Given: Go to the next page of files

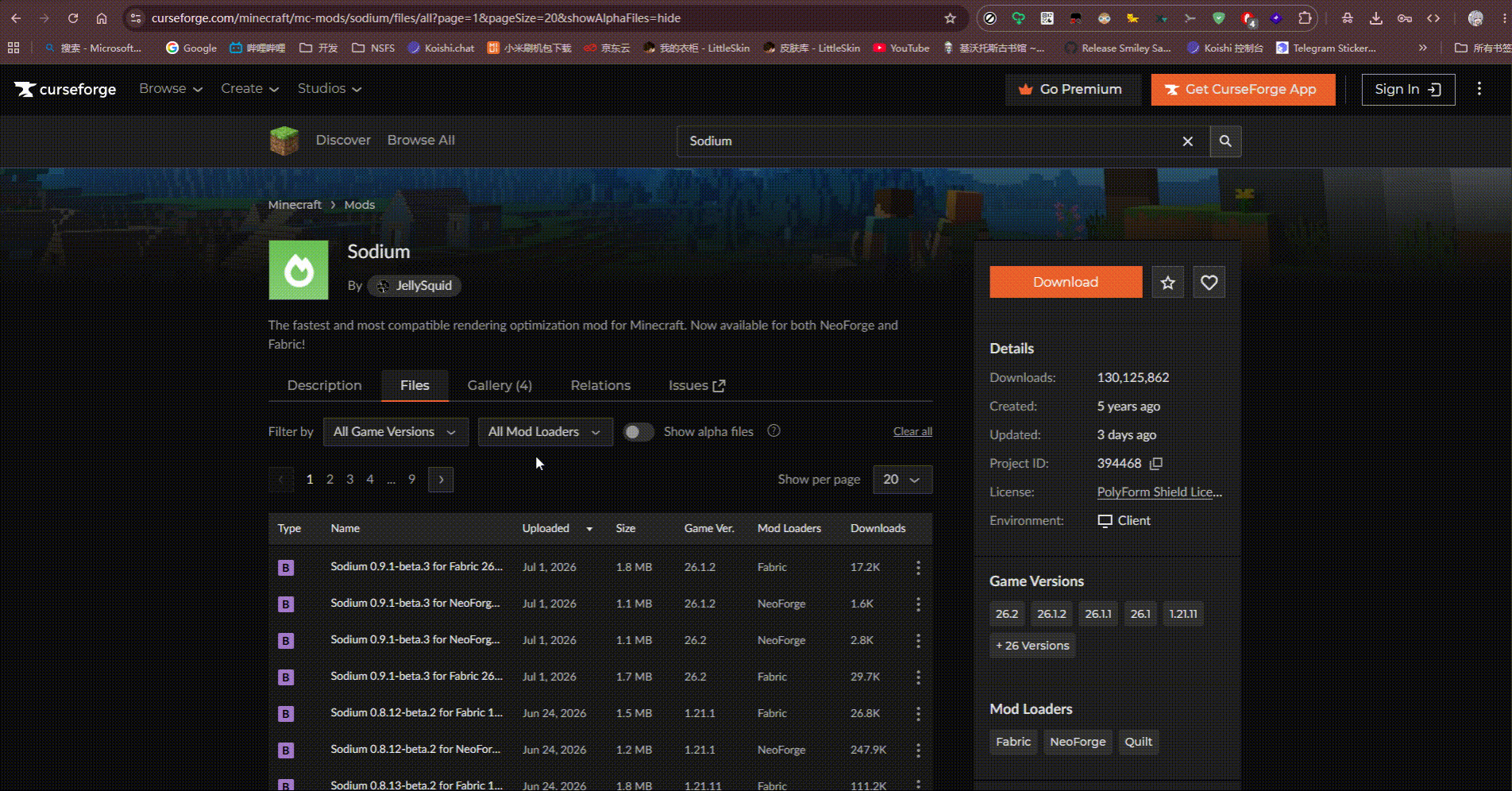Looking at the screenshot, I should click(441, 480).
